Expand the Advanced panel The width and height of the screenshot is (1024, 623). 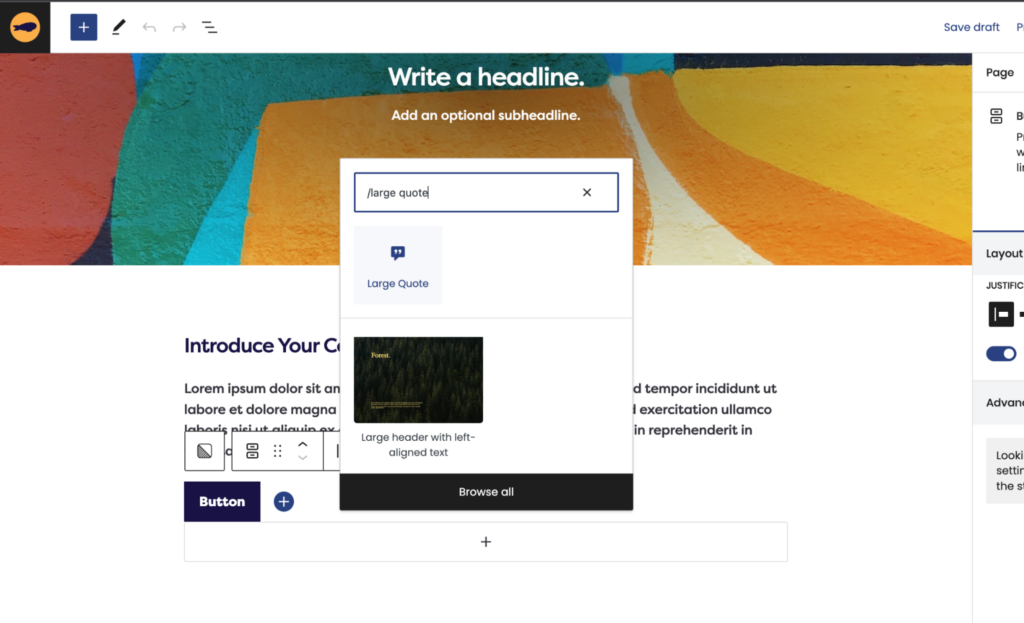pos(1003,402)
